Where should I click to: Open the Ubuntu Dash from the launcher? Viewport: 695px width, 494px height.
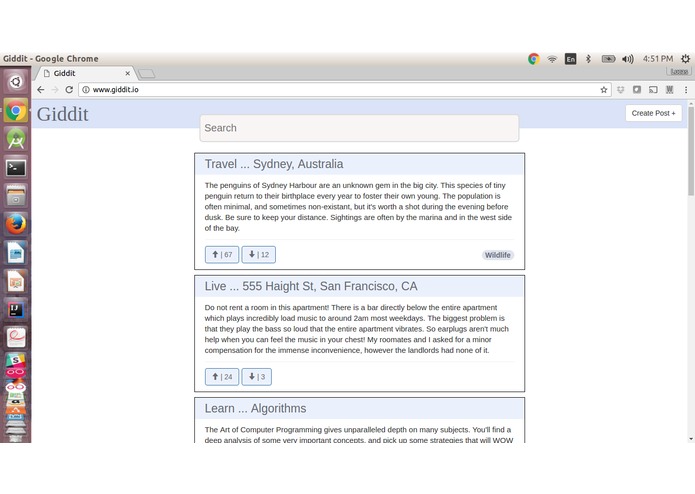16,82
